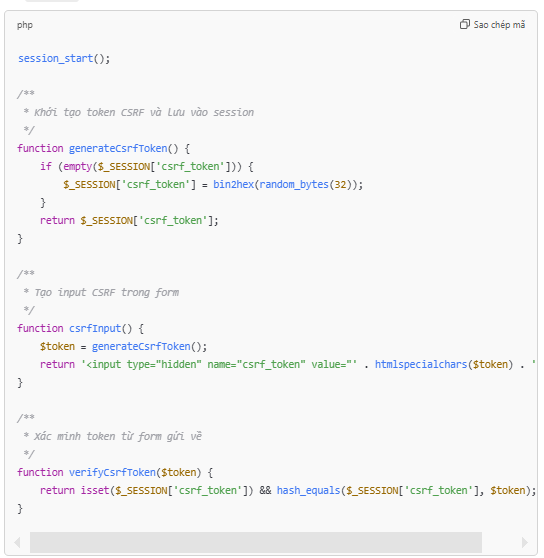Click the comment "Tạo input CSRF trong form"
Screen dimensions: 544x558
tap(106, 293)
